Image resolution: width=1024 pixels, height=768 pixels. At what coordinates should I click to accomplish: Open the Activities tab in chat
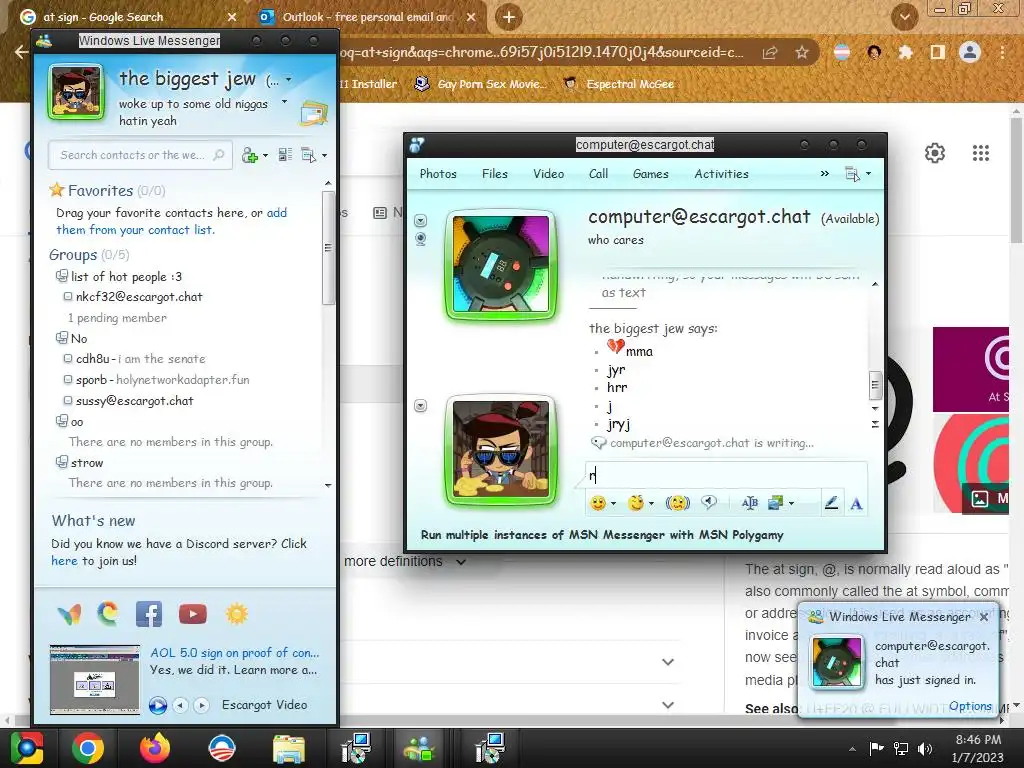click(x=722, y=174)
